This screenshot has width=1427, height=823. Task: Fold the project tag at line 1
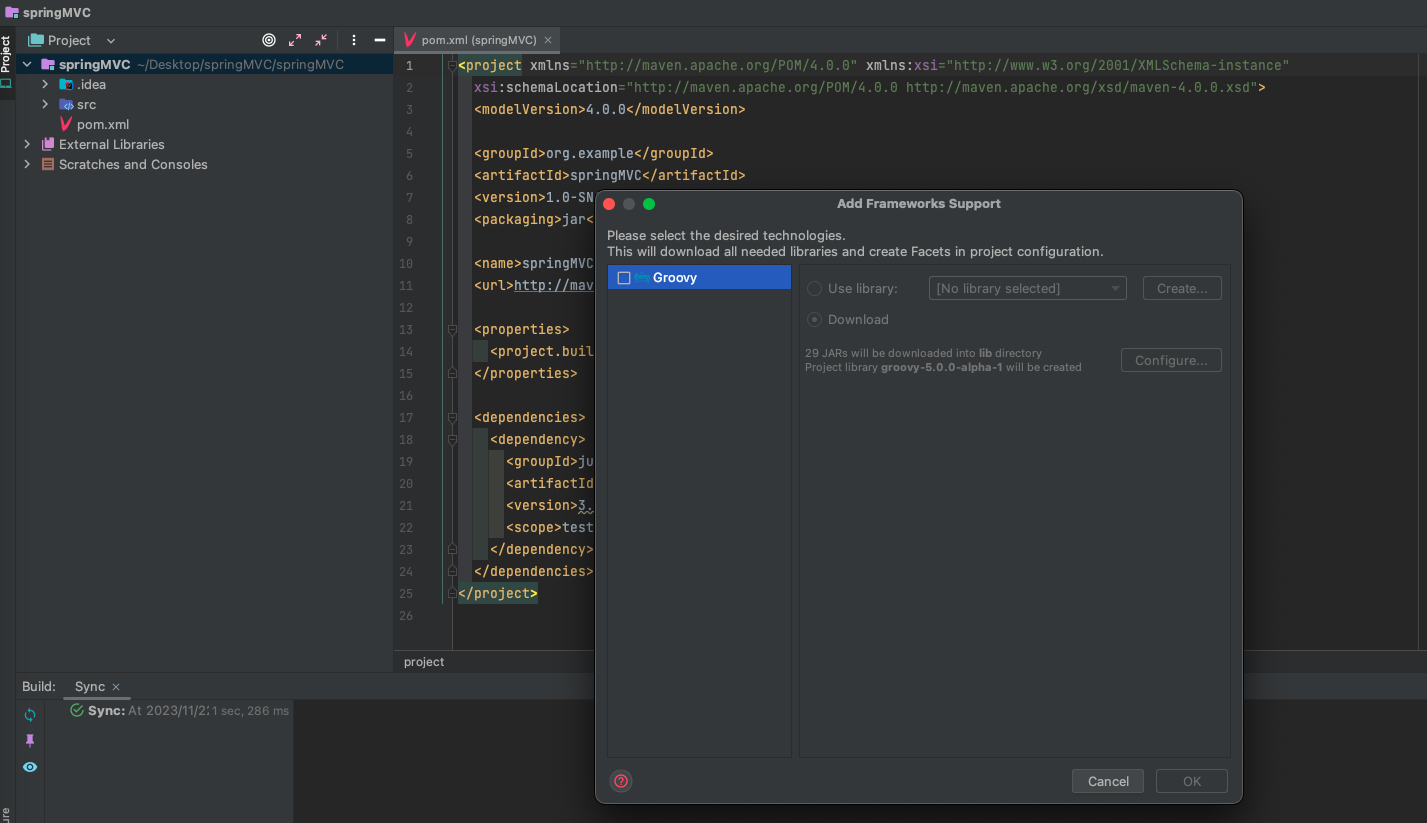(452, 66)
